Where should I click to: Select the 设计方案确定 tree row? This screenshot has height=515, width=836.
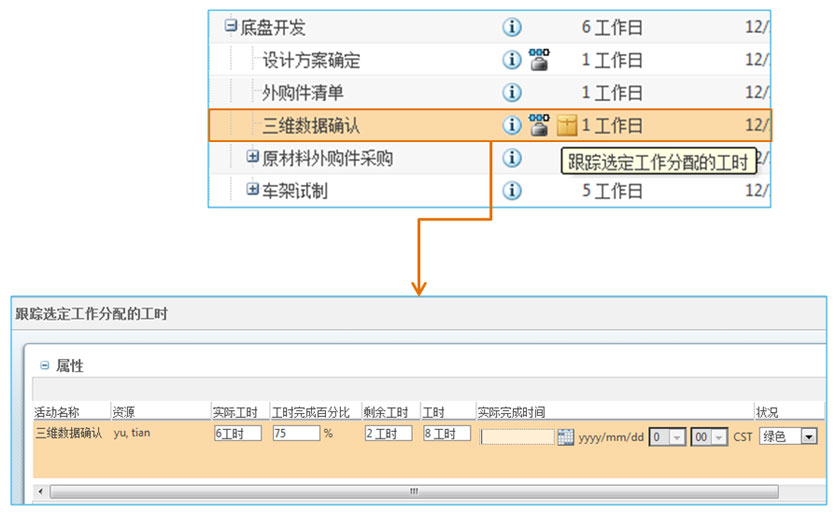pos(489,60)
